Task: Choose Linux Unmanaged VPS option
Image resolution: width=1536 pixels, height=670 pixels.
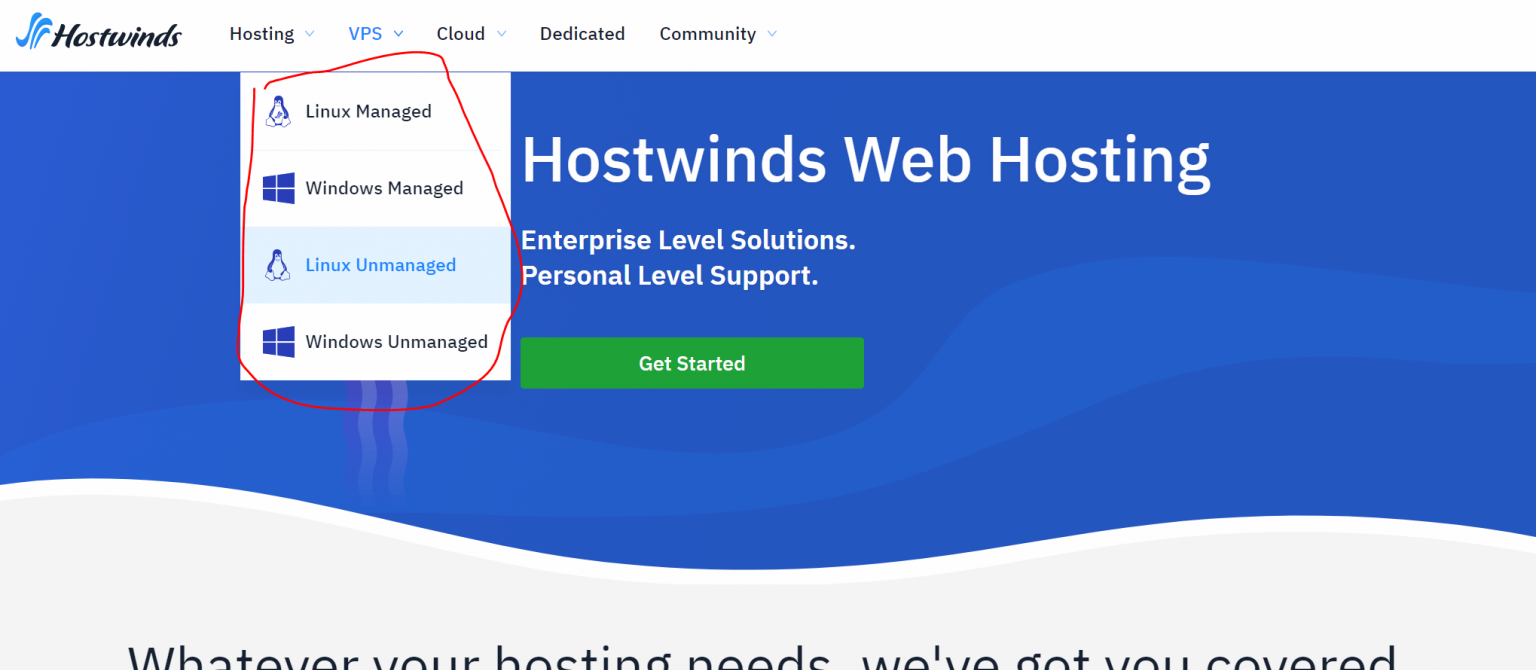Action: point(376,265)
